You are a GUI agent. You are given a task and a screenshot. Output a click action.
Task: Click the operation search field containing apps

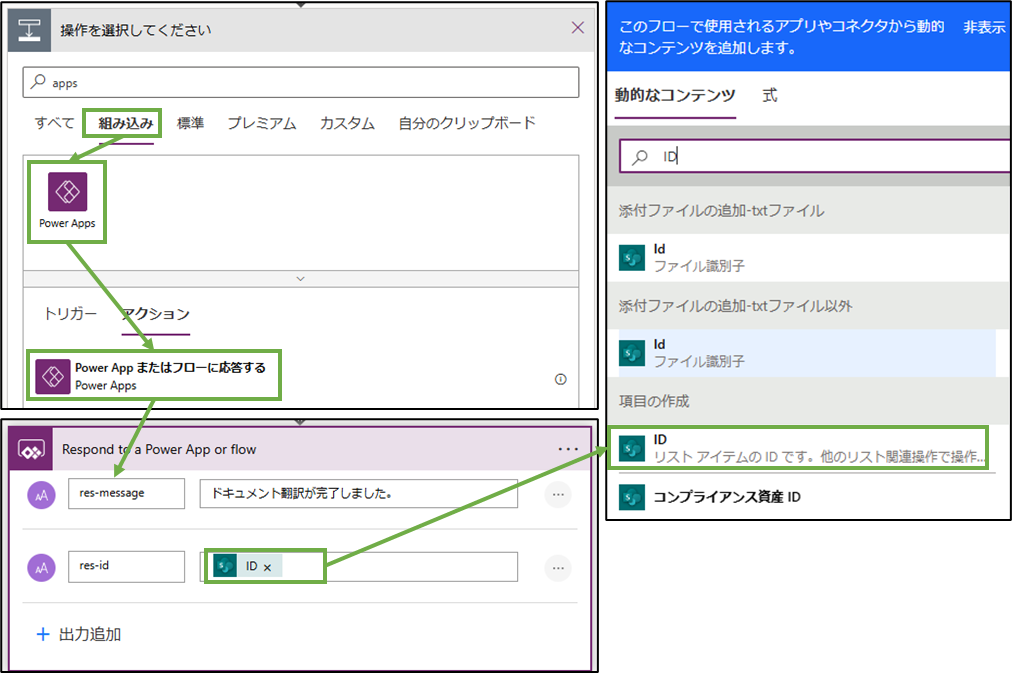click(x=301, y=82)
